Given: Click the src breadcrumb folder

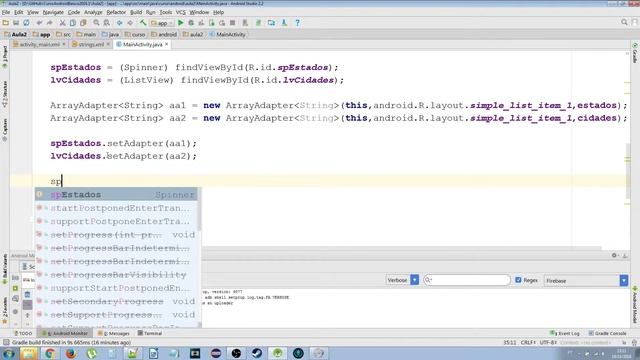Looking at the screenshot, I should click(63, 34).
